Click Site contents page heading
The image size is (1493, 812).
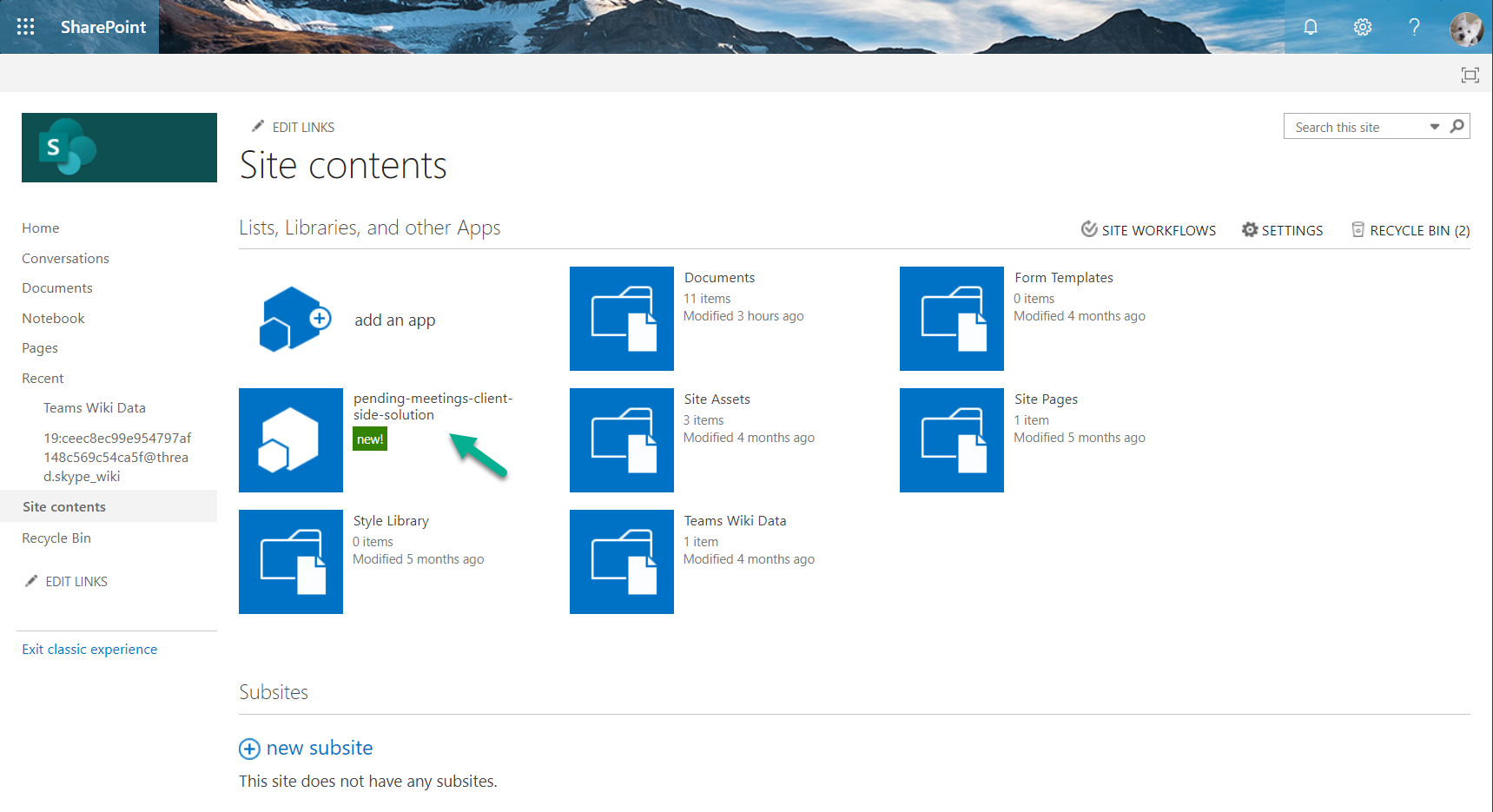pos(343,165)
